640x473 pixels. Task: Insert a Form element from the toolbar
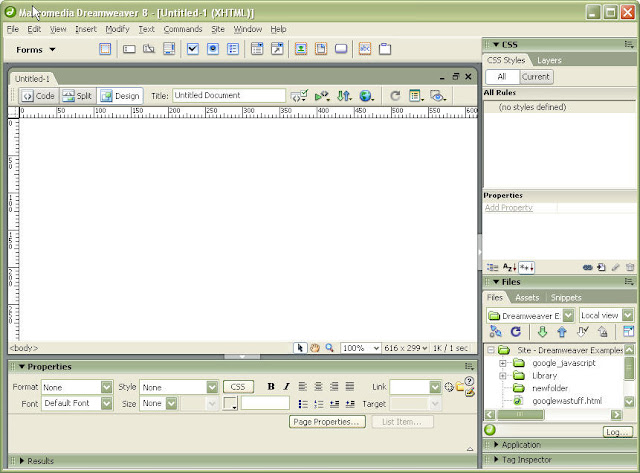click(x=105, y=49)
